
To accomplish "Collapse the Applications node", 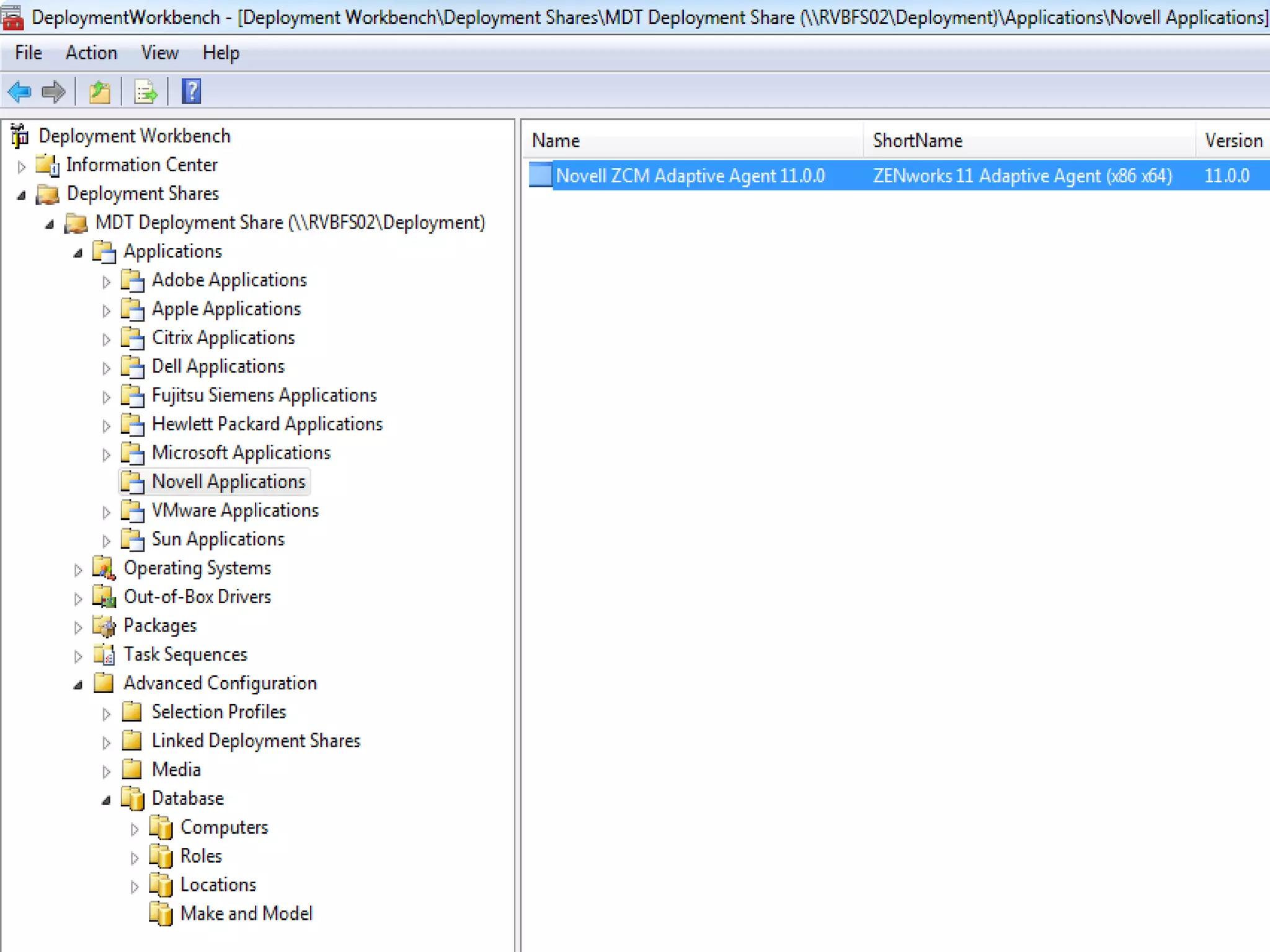I will click(78, 253).
